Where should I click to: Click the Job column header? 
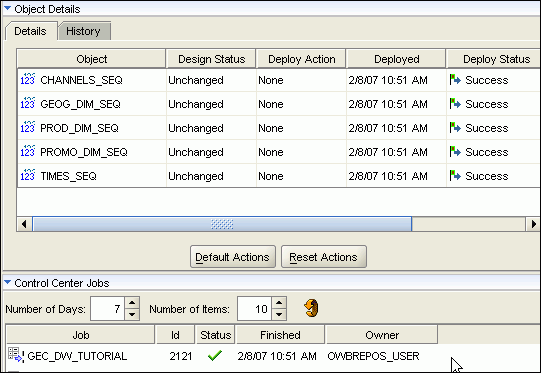click(80, 335)
